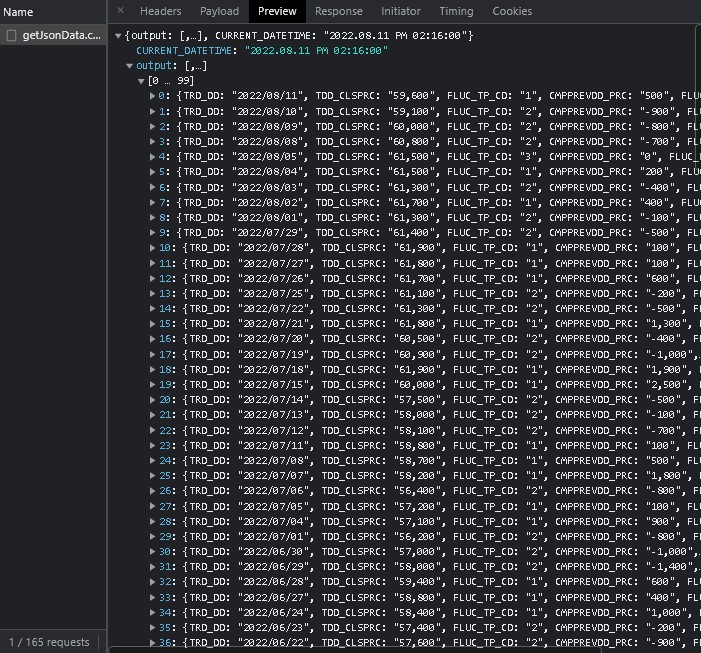Click closing price "60,500" in entry 16
Viewport: 701px width, 653px height.
coord(417,339)
